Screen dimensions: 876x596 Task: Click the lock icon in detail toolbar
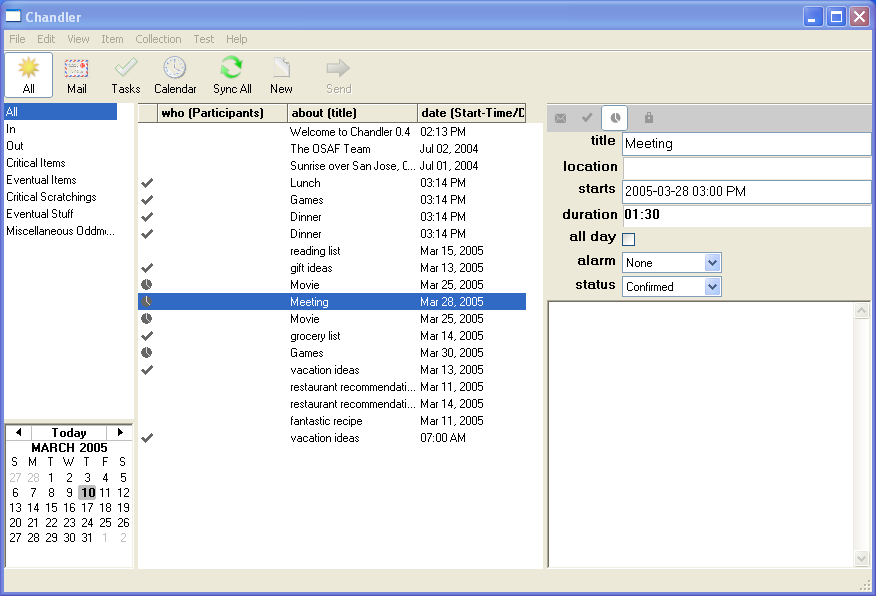pyautogui.click(x=649, y=118)
